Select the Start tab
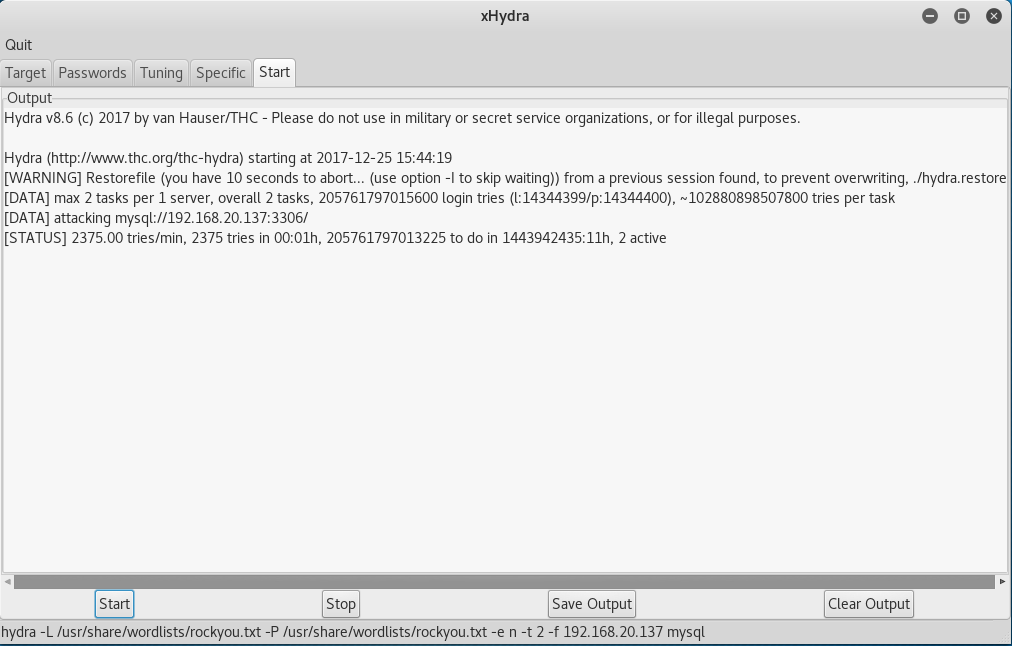The width and height of the screenshot is (1012, 646). tap(274, 72)
